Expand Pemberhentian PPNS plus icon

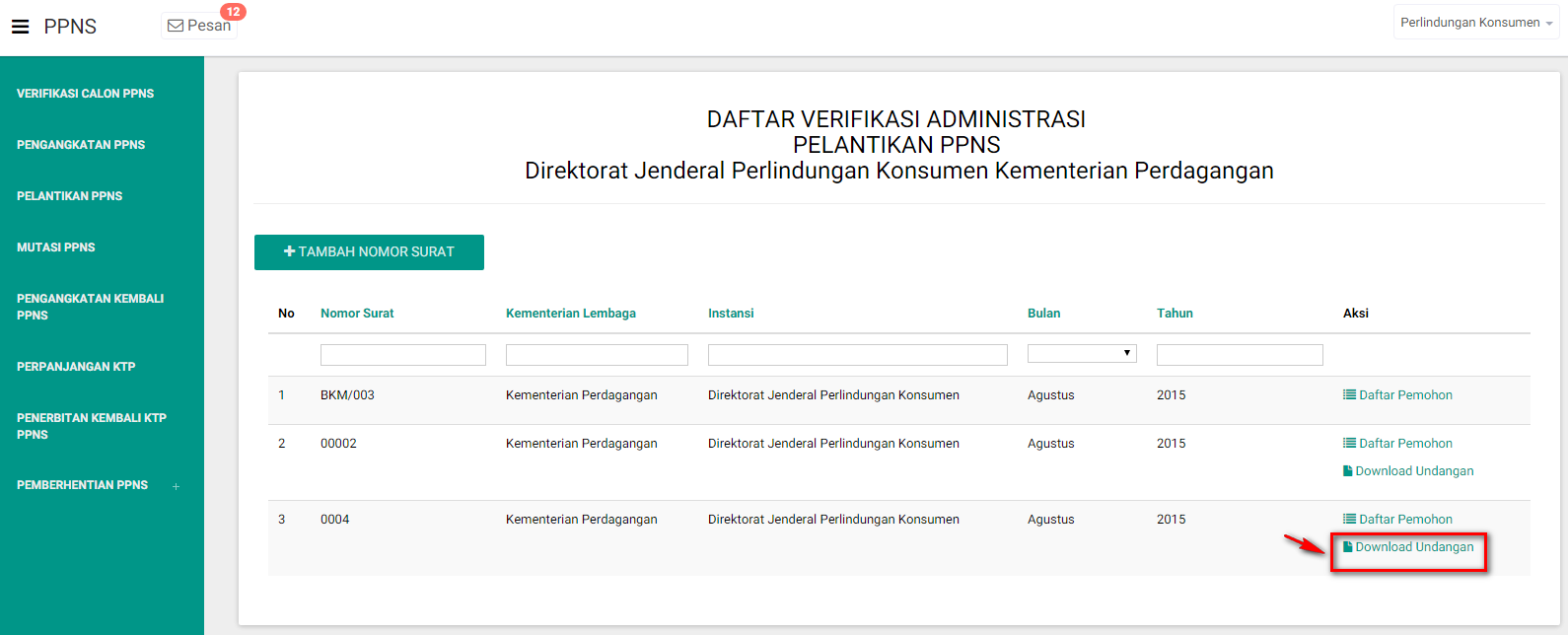[177, 486]
